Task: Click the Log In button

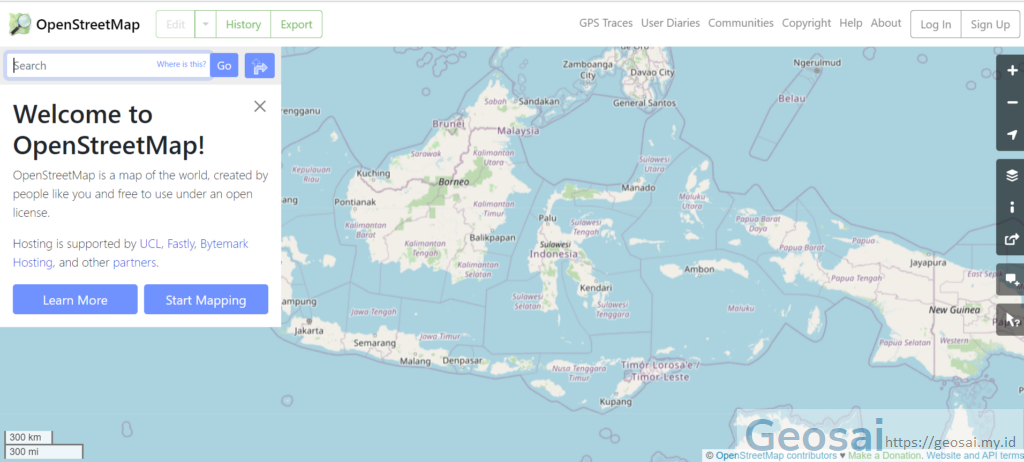Action: click(935, 24)
